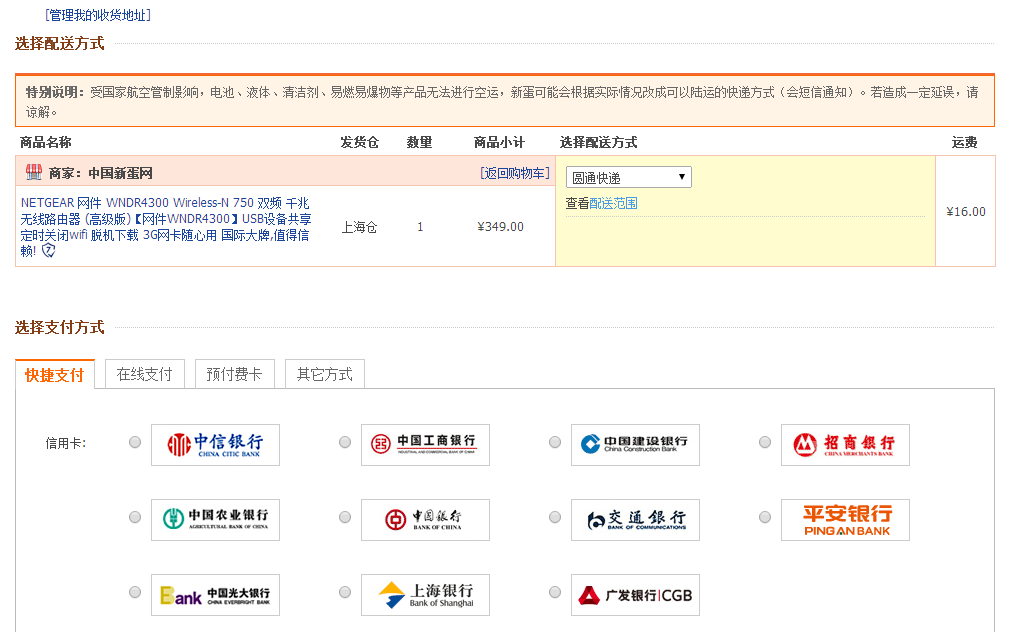Open the 圆通快递 delivery method dropdown
1026x632 pixels.
pyautogui.click(x=628, y=177)
